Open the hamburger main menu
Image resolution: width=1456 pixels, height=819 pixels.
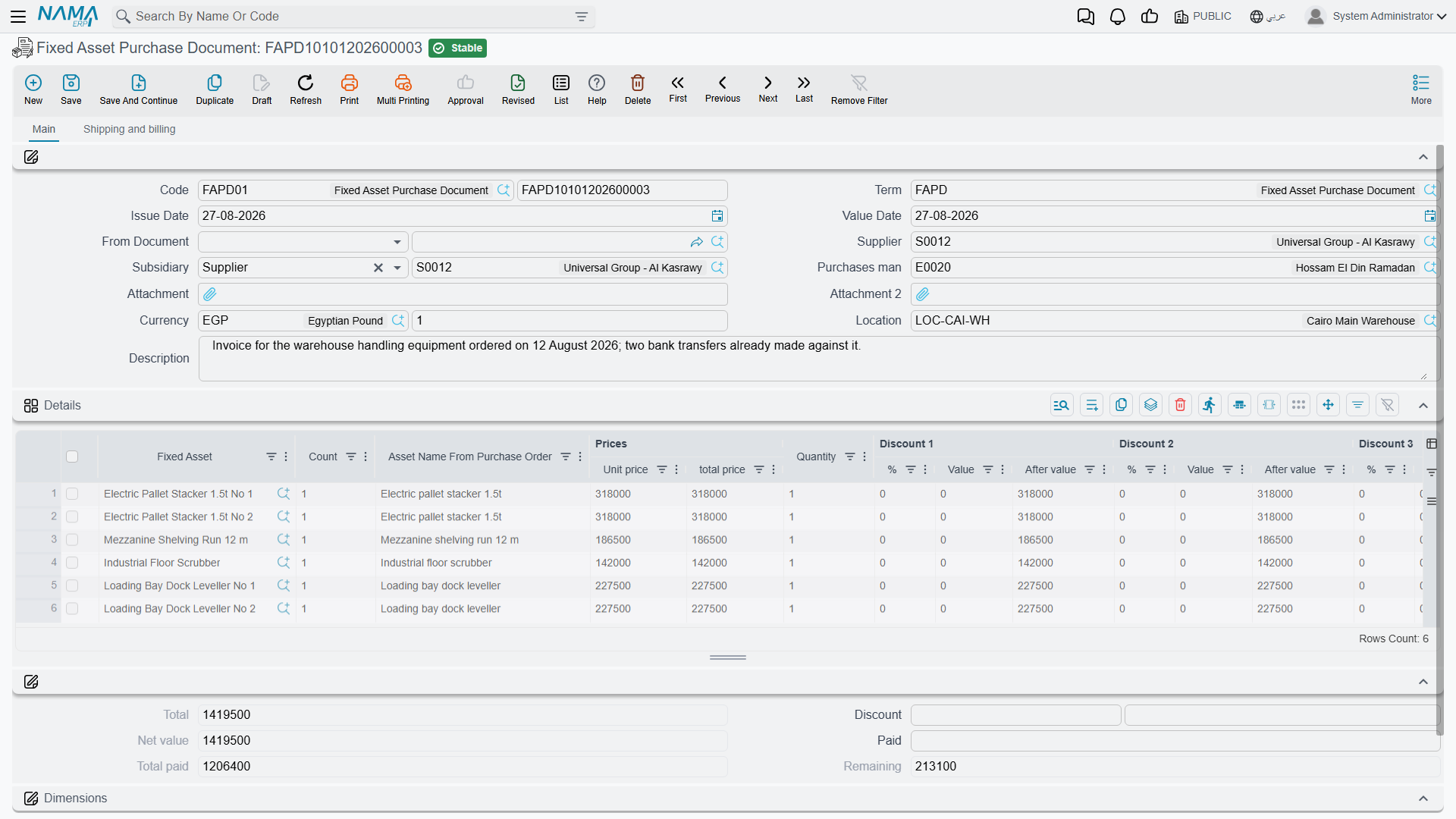(x=18, y=17)
